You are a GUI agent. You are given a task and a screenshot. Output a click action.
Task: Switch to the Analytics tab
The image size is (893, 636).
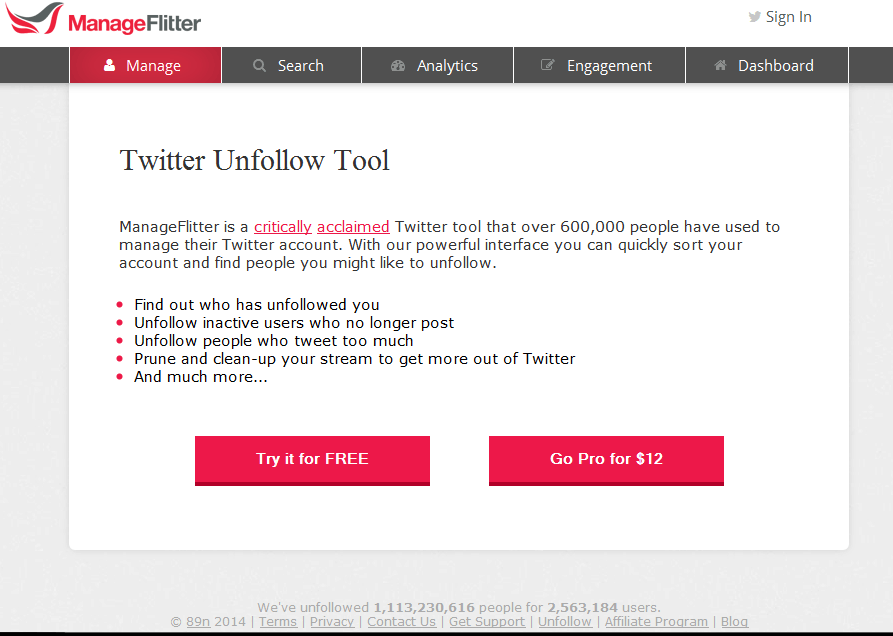(447, 66)
